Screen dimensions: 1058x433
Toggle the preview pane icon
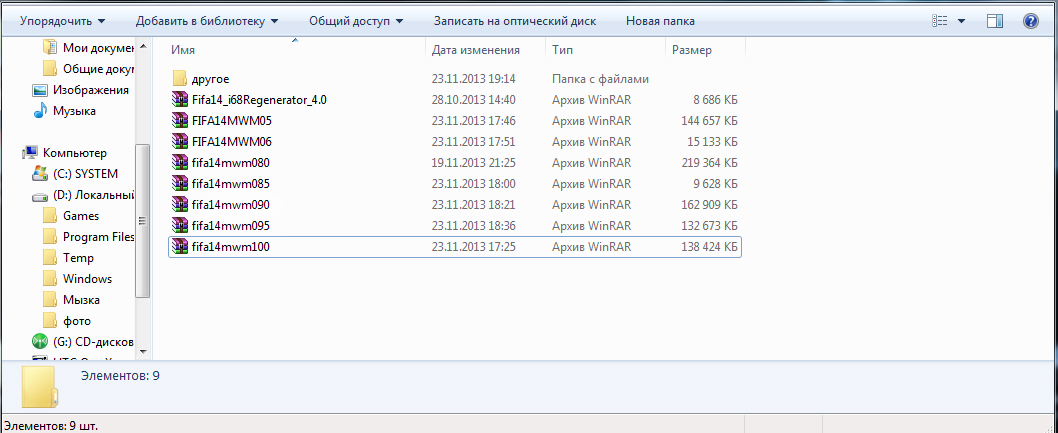tap(995, 21)
